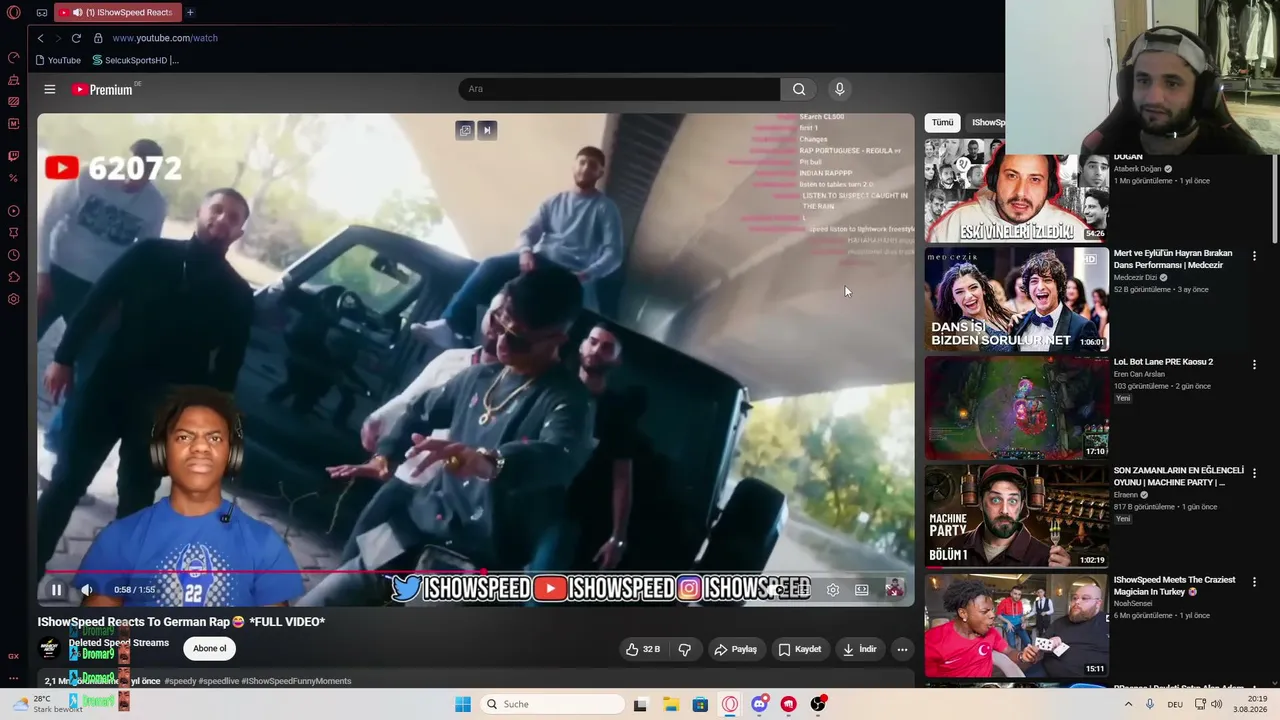Show hidden system tray icons

1129,704
